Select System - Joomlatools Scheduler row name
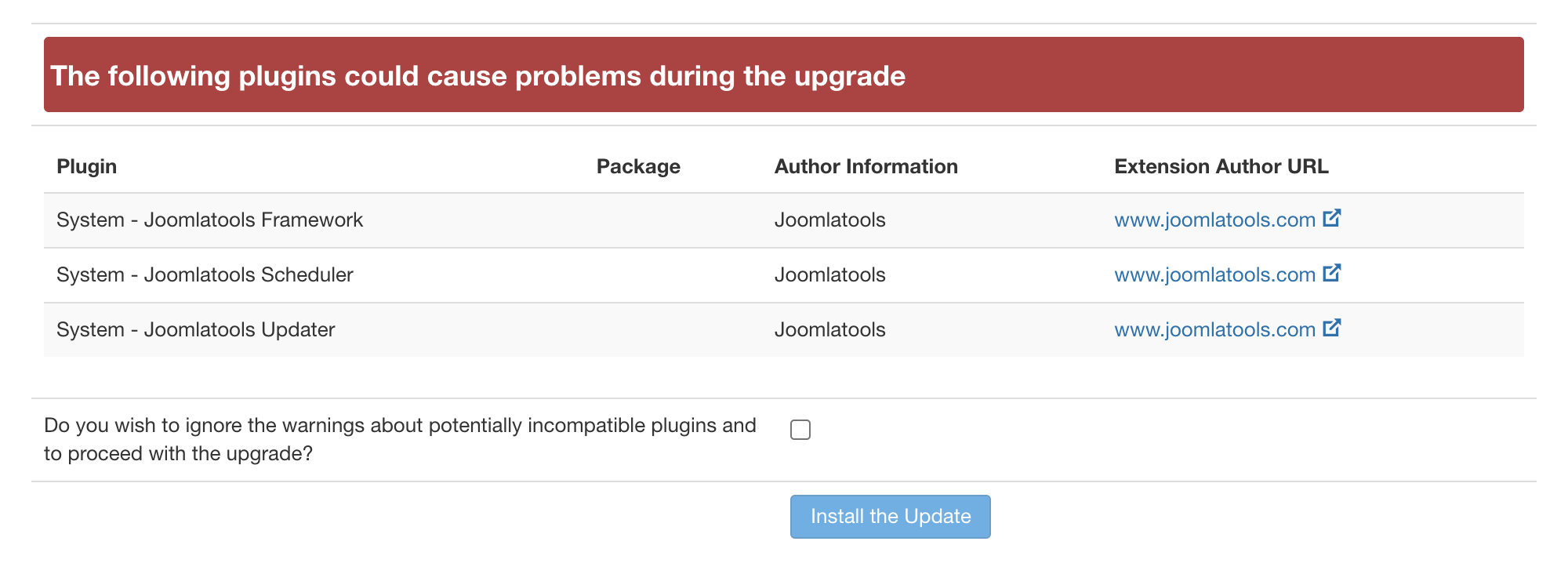Viewport: 1568px width, 563px height. (x=205, y=274)
